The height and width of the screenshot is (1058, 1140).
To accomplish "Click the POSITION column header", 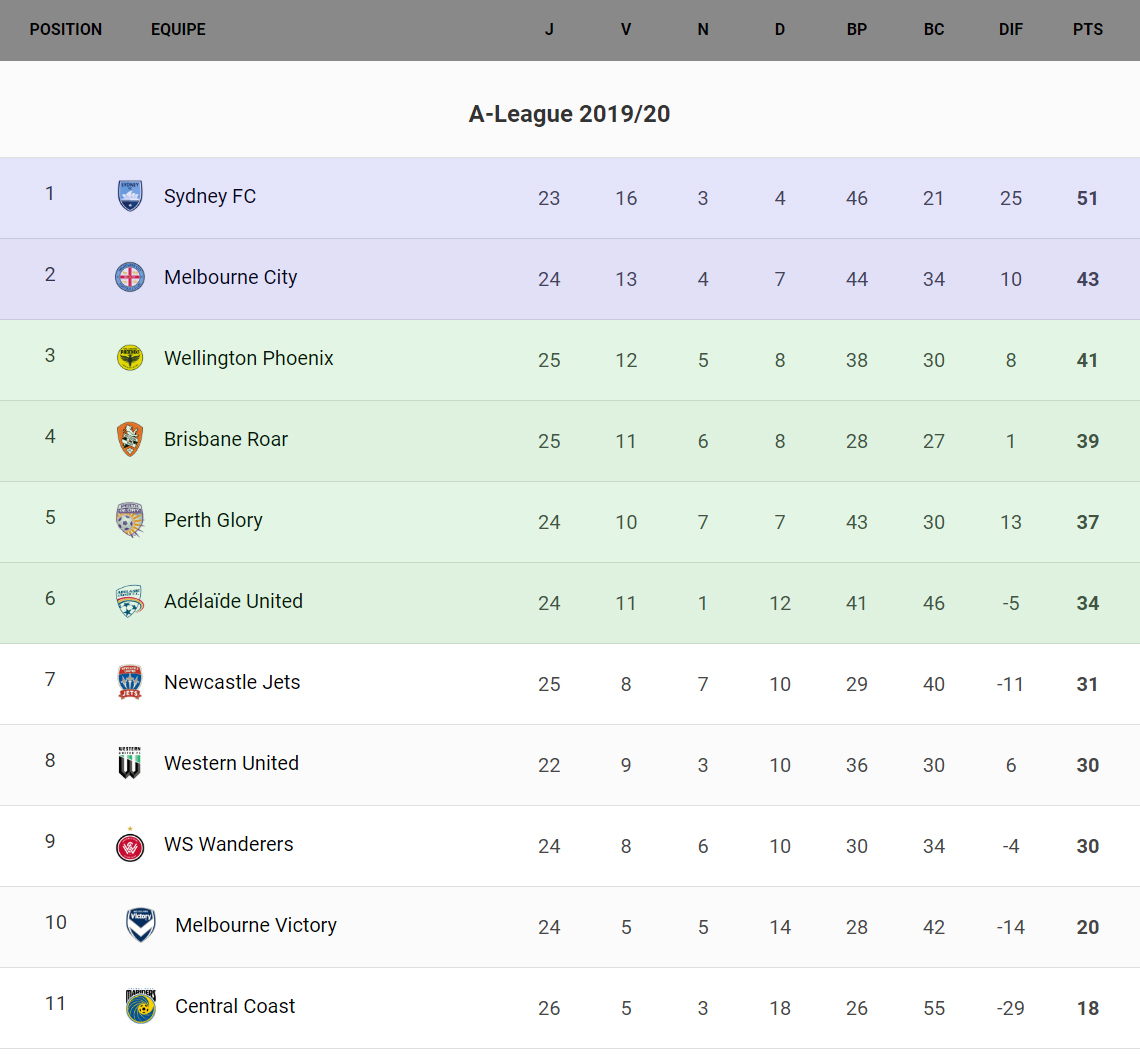I will [x=66, y=30].
